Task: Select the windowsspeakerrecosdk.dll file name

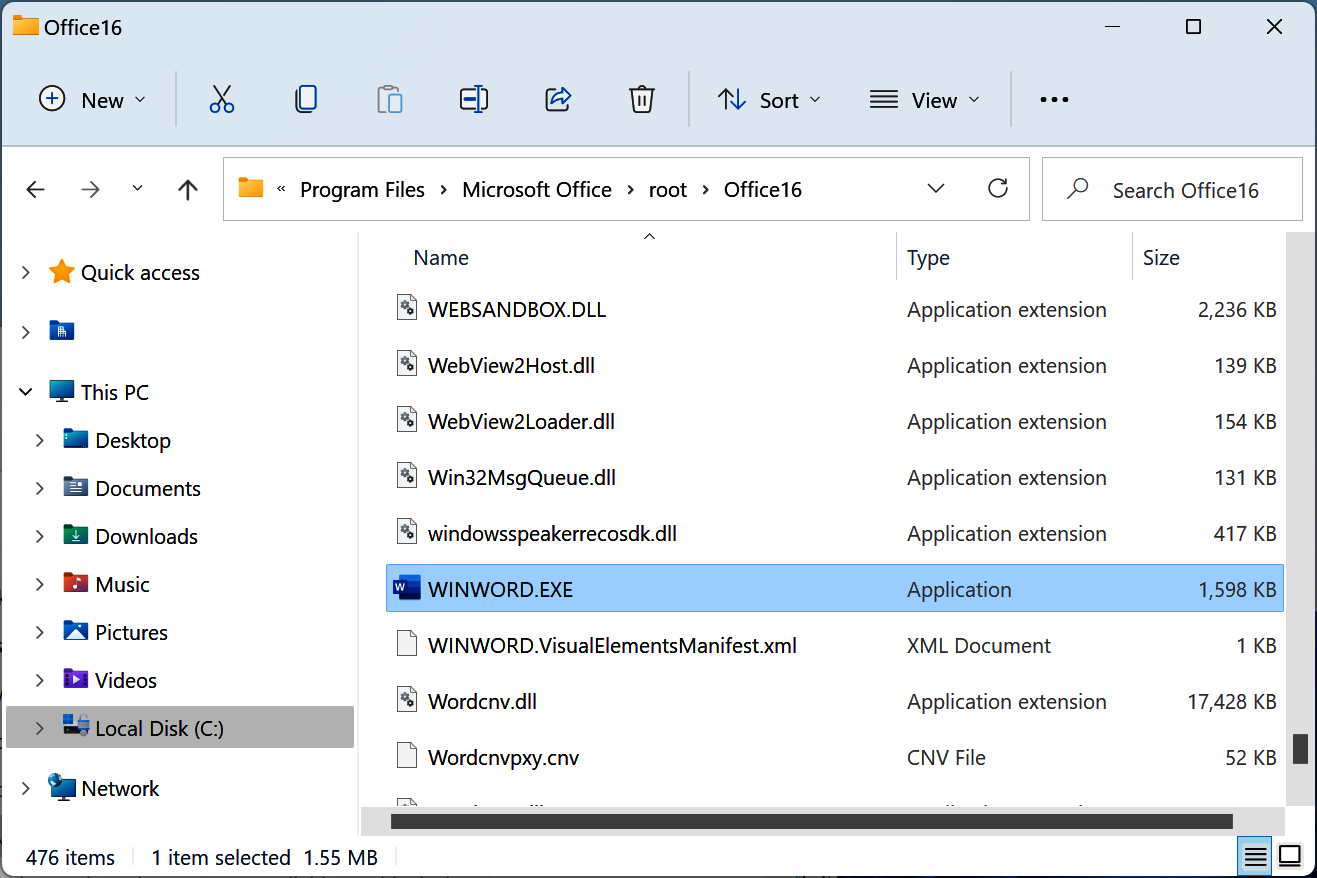Action: (x=552, y=533)
